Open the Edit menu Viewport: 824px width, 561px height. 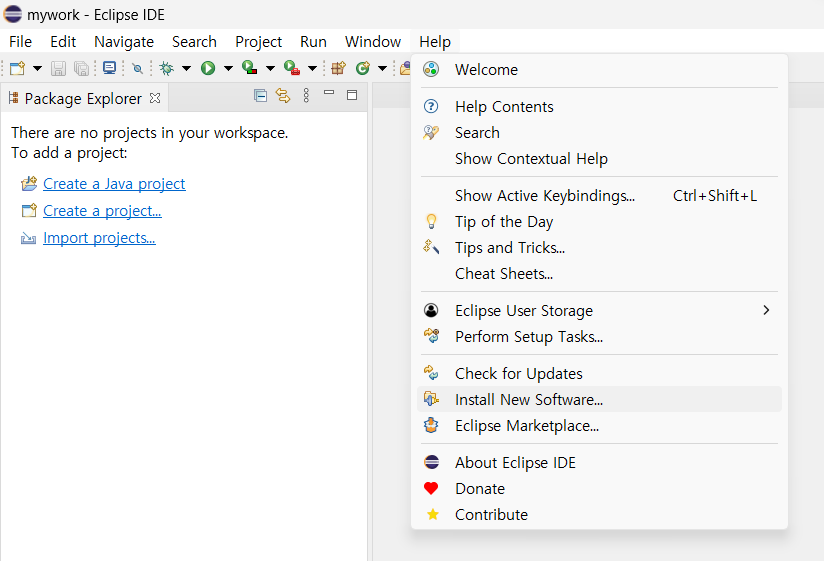pyautogui.click(x=63, y=41)
